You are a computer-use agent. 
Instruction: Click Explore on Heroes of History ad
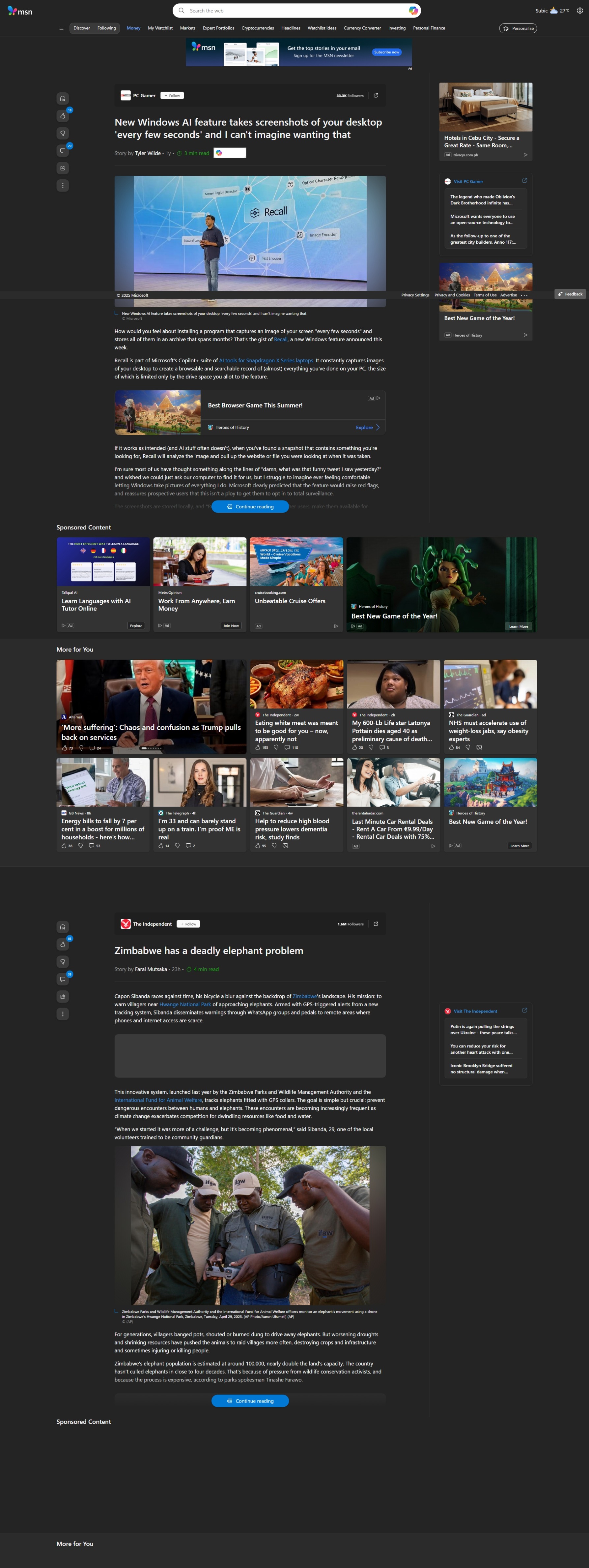pos(368,427)
